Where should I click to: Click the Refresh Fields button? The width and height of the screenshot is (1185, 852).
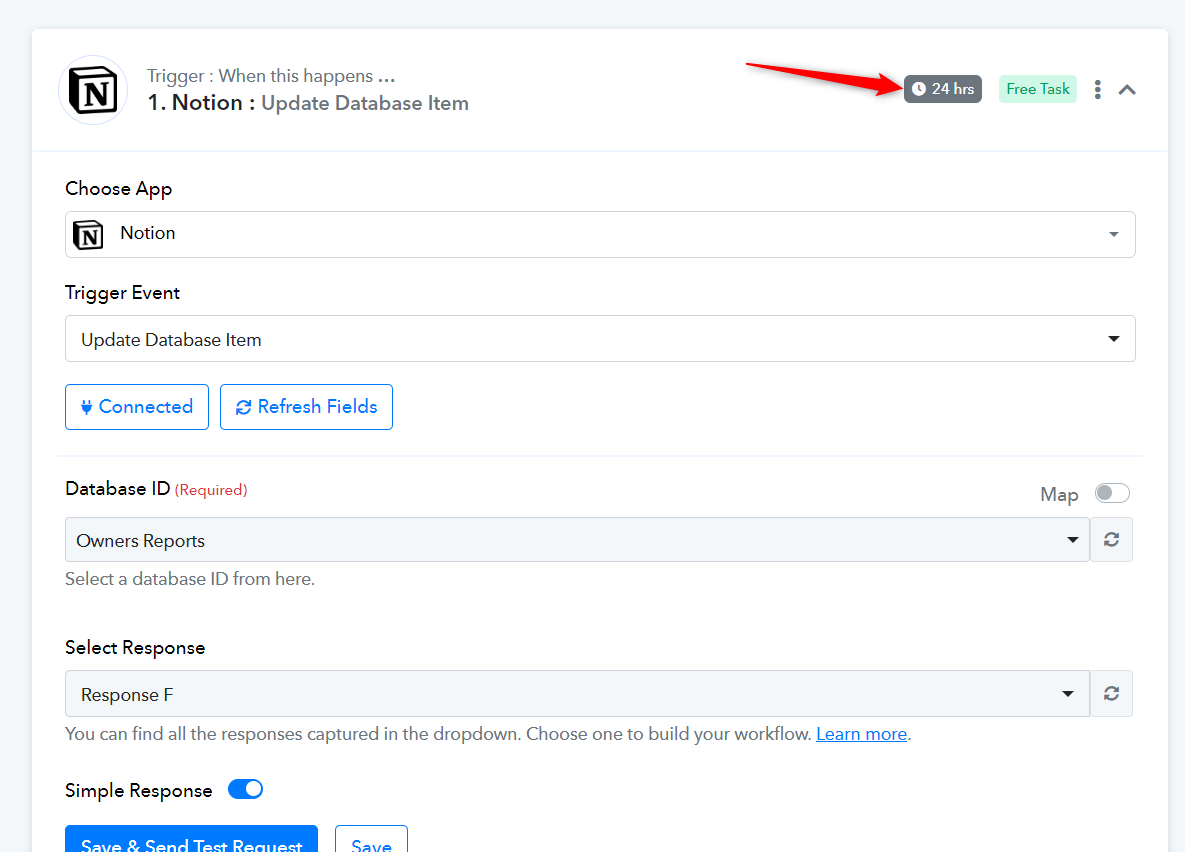(x=306, y=407)
